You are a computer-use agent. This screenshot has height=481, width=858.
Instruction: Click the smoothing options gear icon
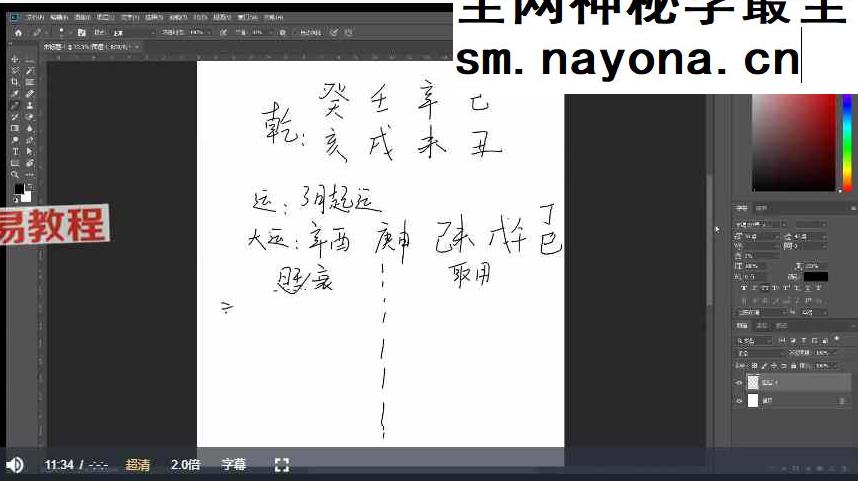282,33
